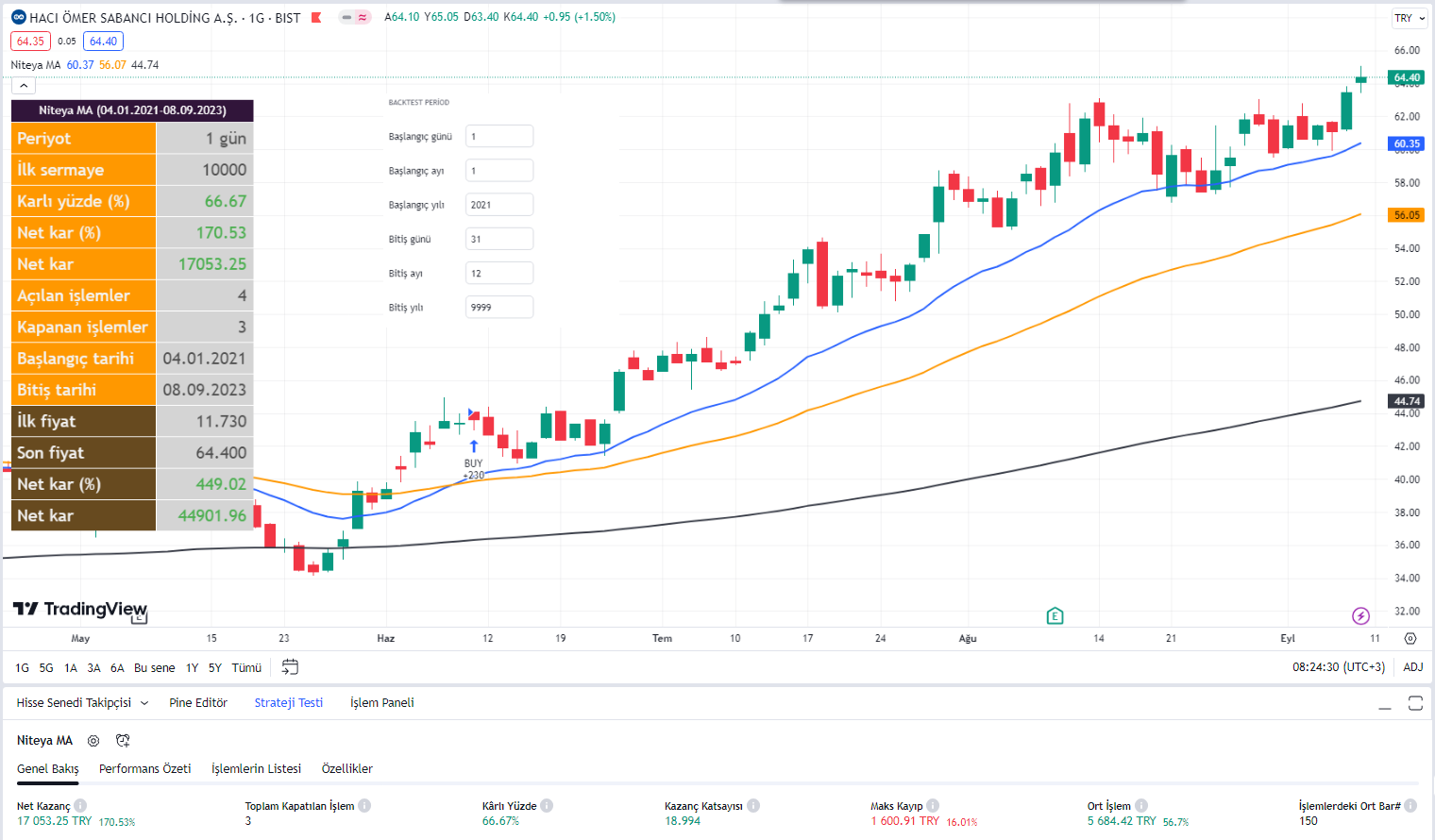
Task: Click the info icon beside Net Kazanç
Action: 80,806
